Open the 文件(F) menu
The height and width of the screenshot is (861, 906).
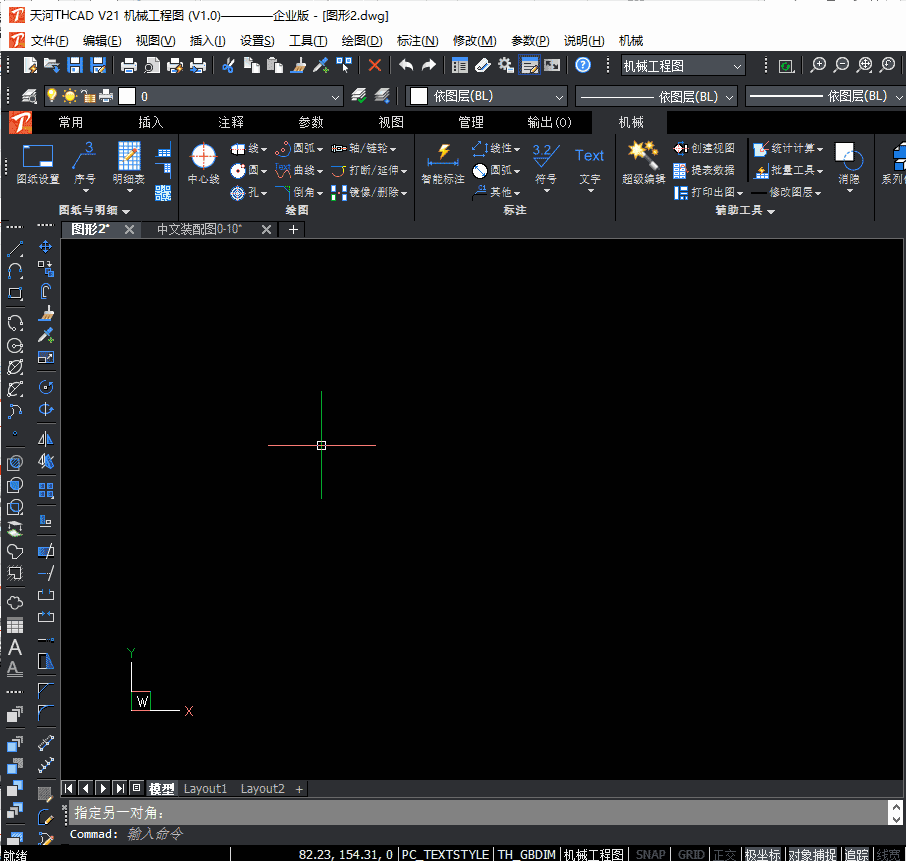click(x=49, y=40)
